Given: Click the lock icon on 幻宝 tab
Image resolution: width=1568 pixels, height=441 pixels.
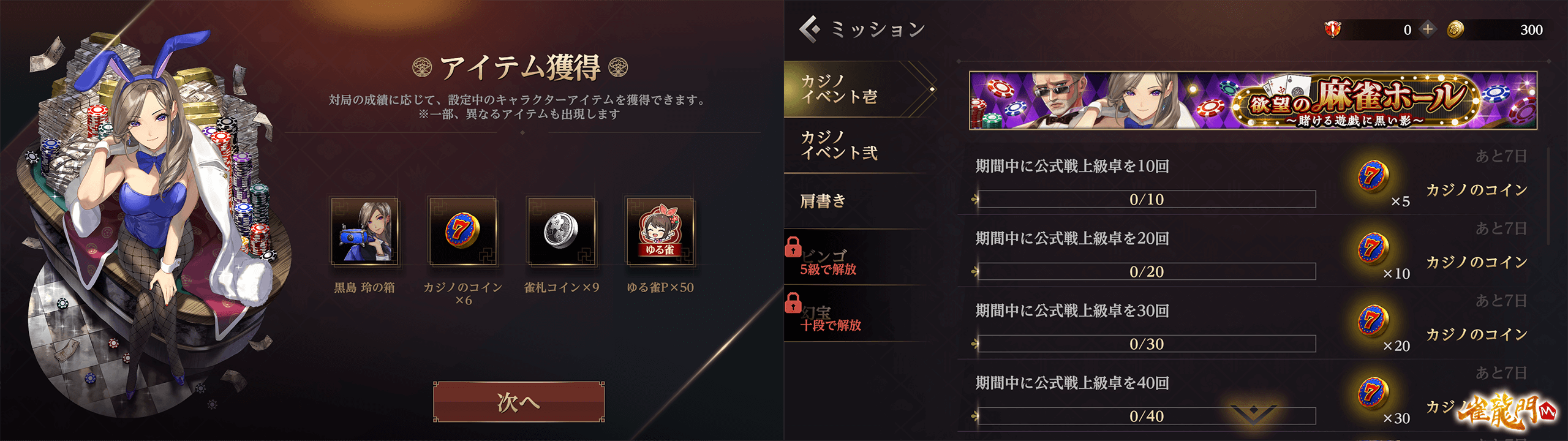Looking at the screenshot, I should click(x=793, y=303).
